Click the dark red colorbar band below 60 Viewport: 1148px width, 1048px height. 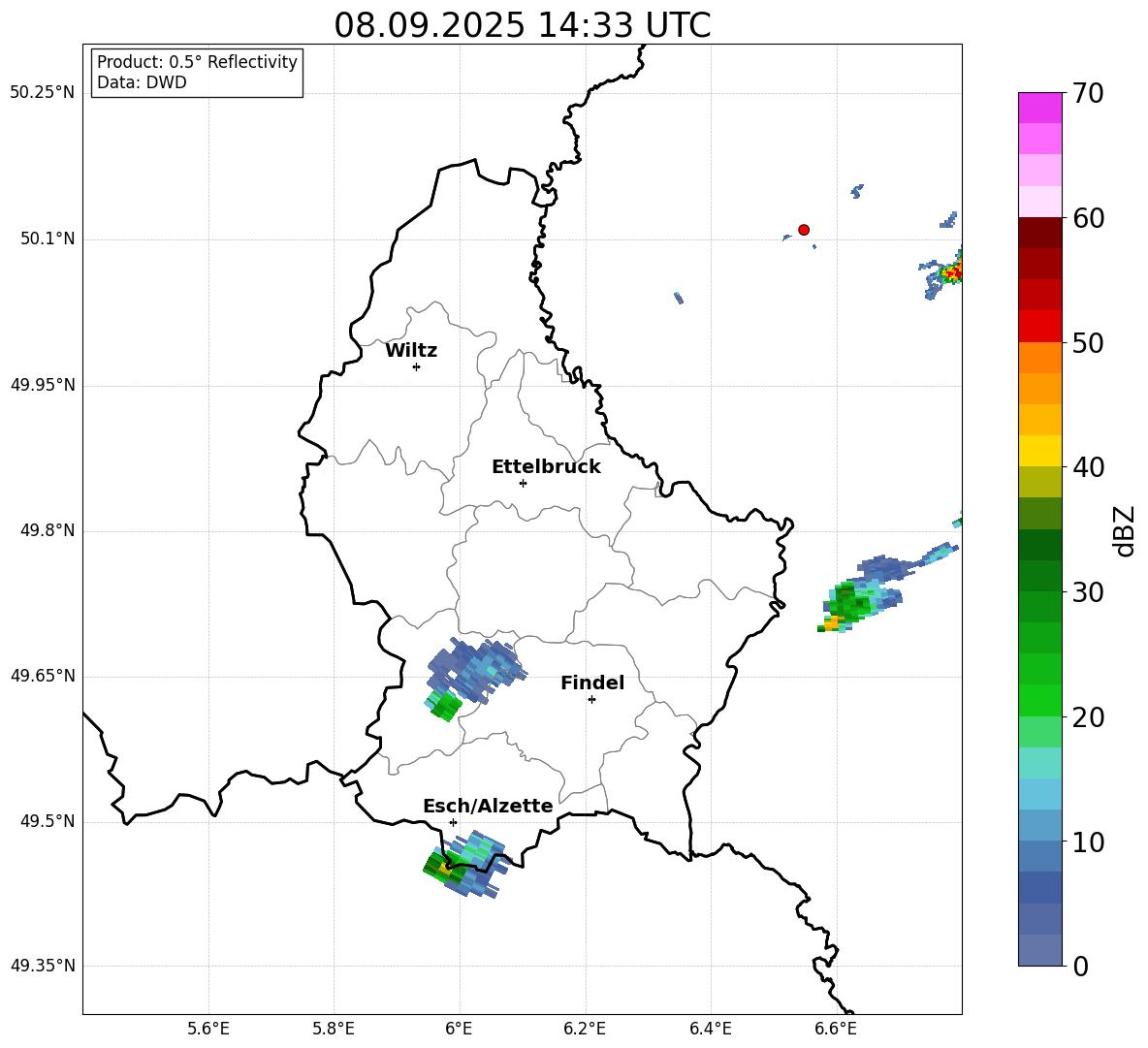pyautogui.click(x=1039, y=233)
